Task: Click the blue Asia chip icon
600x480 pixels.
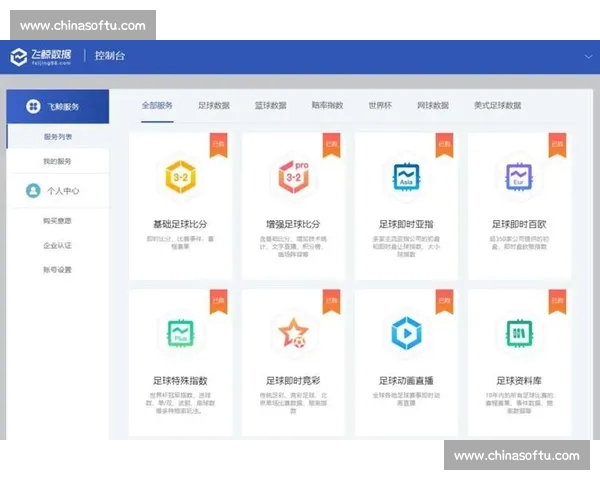Action: (406, 177)
